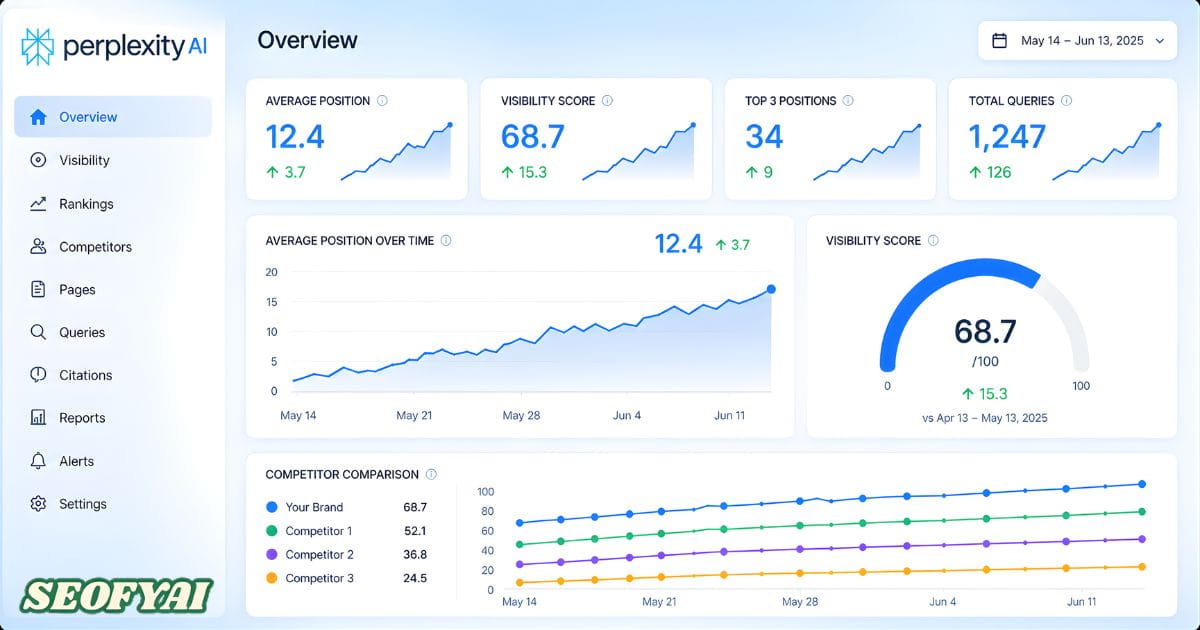Open the Pages menu item
The width and height of the screenshot is (1200, 630).
click(77, 290)
